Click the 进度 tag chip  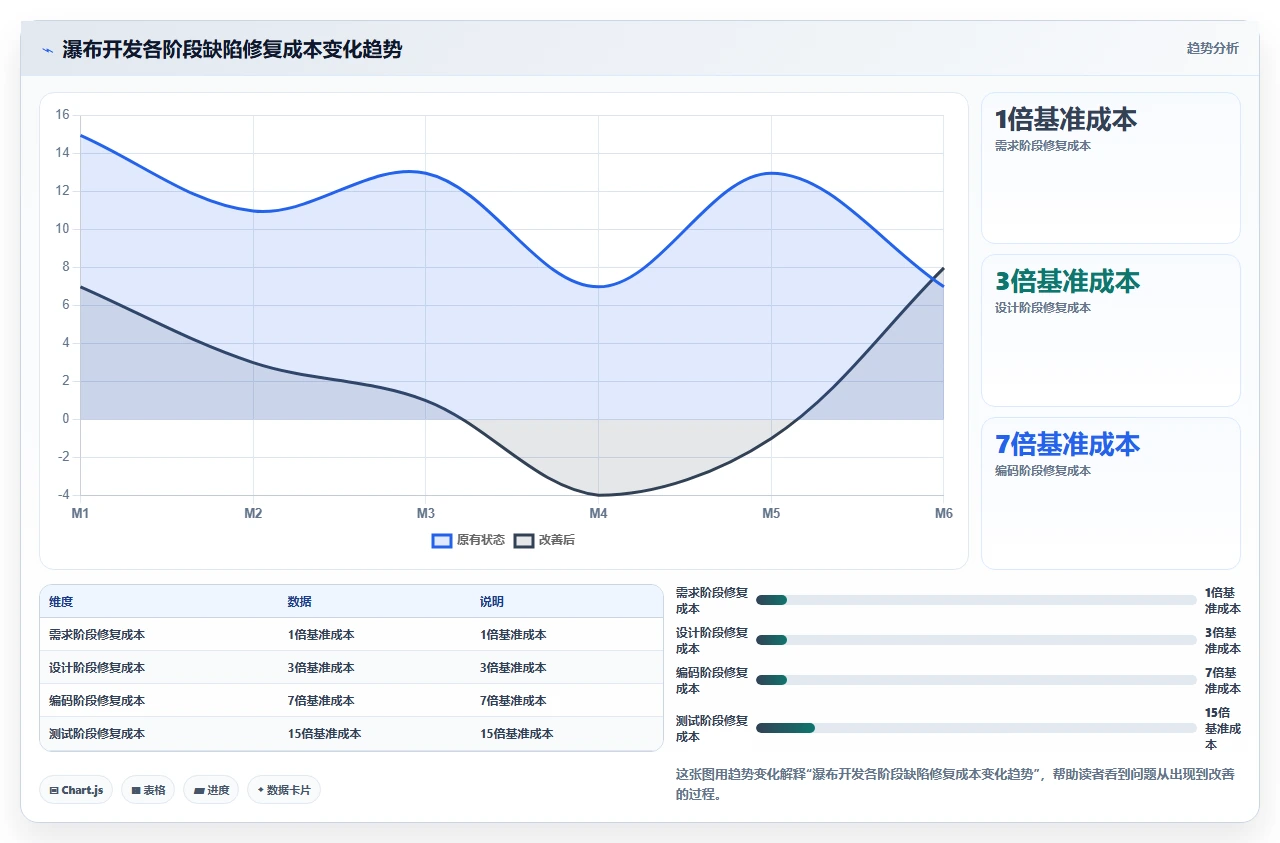tap(211, 790)
